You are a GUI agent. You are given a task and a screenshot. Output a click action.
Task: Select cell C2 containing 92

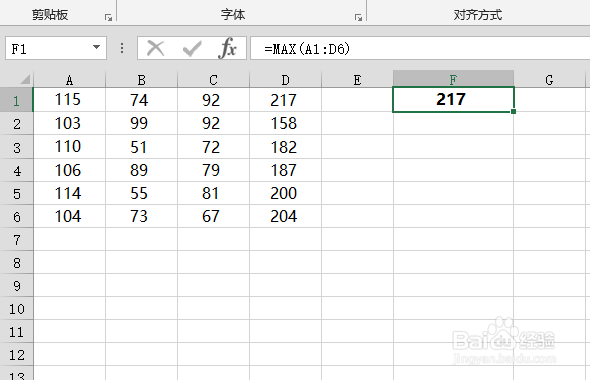click(x=213, y=123)
